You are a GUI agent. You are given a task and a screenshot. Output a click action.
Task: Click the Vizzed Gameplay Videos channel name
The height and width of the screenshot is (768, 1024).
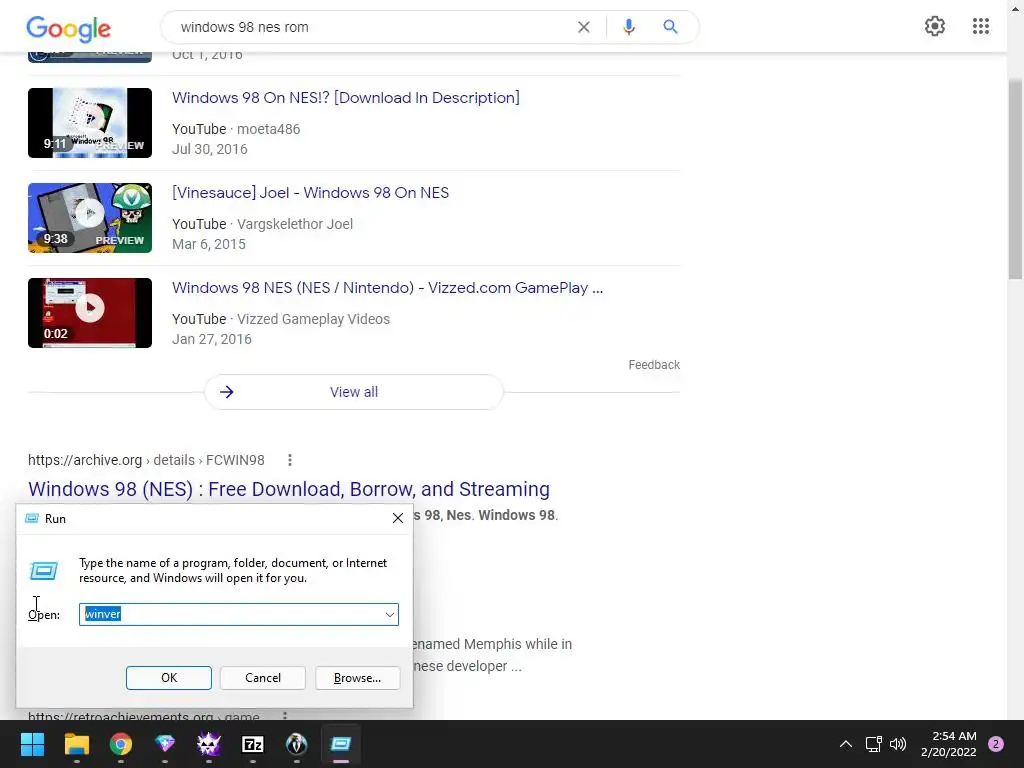tap(313, 319)
